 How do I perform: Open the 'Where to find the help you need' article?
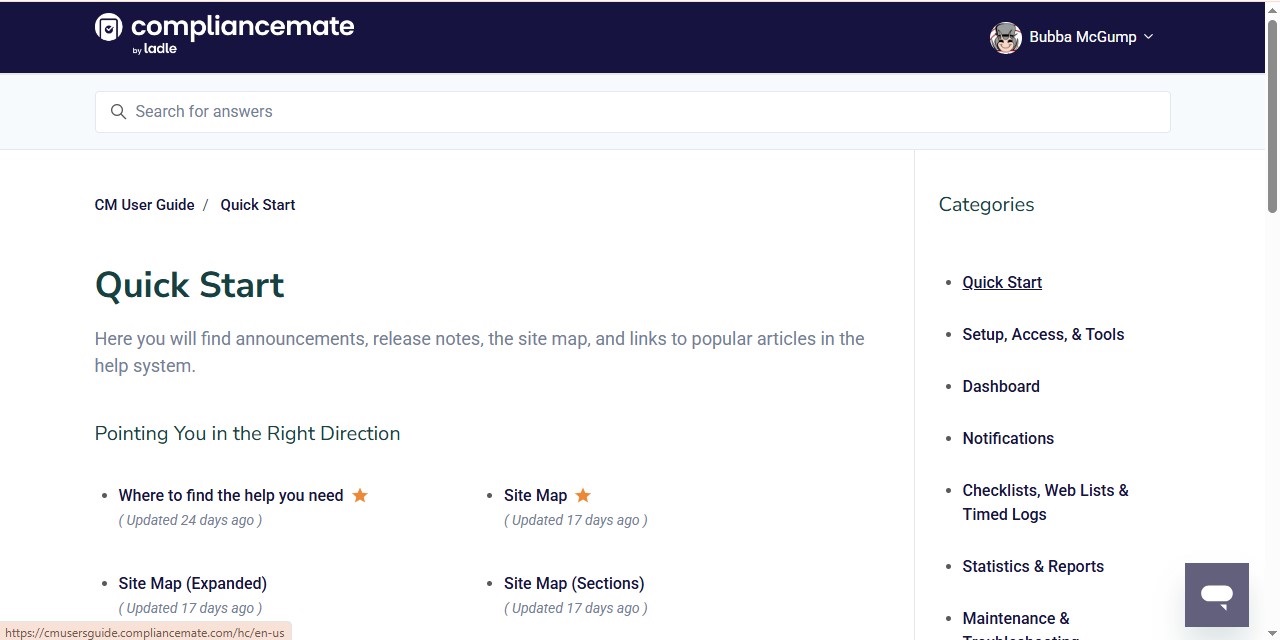pyautogui.click(x=231, y=495)
